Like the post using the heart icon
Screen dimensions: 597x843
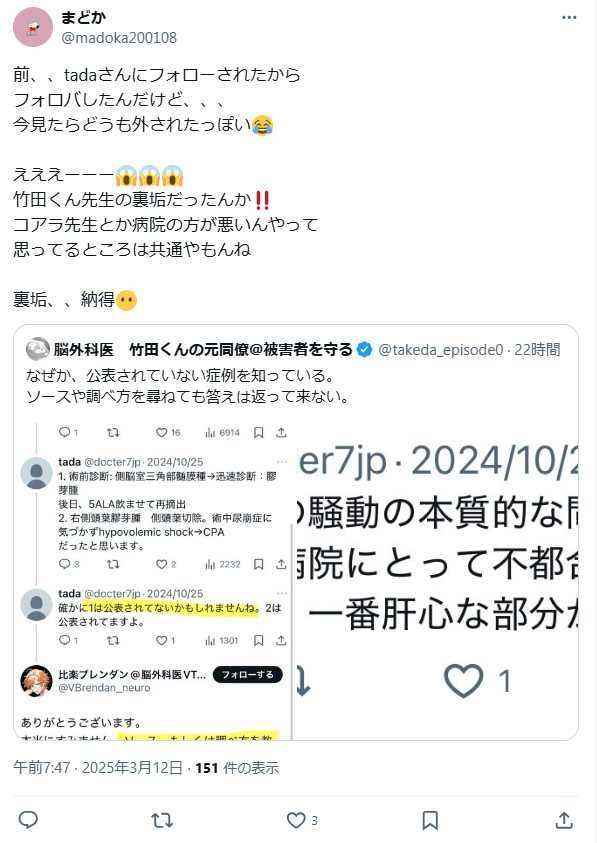[x=296, y=820]
